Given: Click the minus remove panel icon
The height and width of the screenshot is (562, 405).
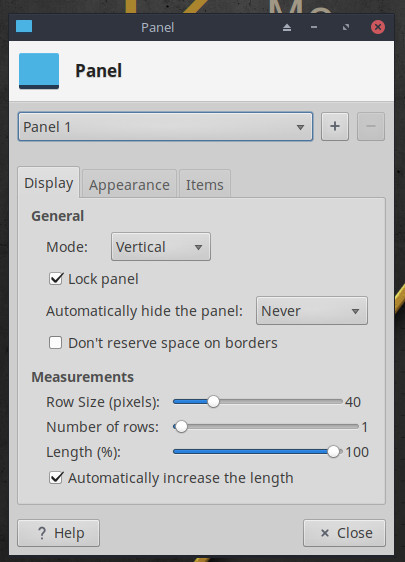Looking at the screenshot, I should [x=371, y=127].
